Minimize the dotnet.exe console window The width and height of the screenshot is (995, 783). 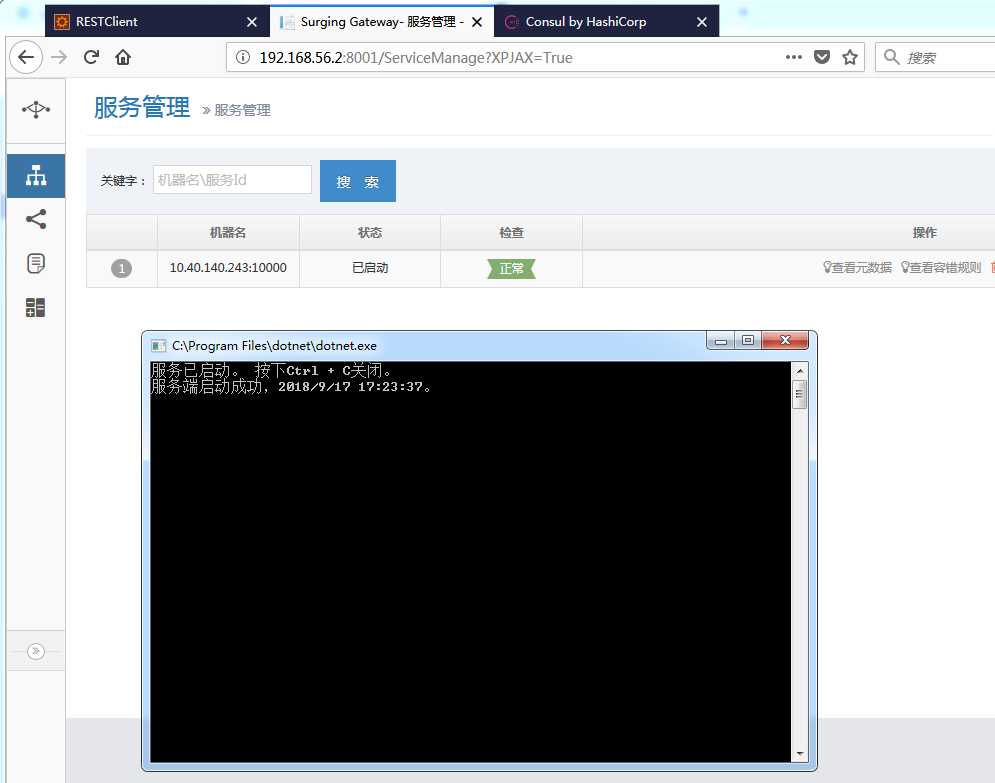[721, 341]
